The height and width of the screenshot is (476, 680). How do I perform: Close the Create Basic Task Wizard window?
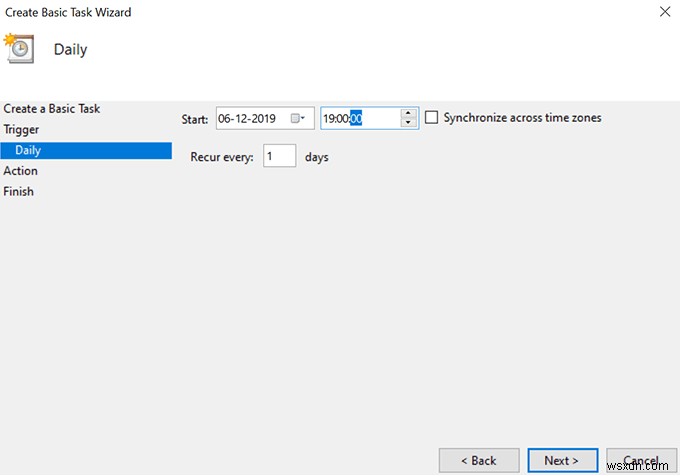(x=665, y=12)
